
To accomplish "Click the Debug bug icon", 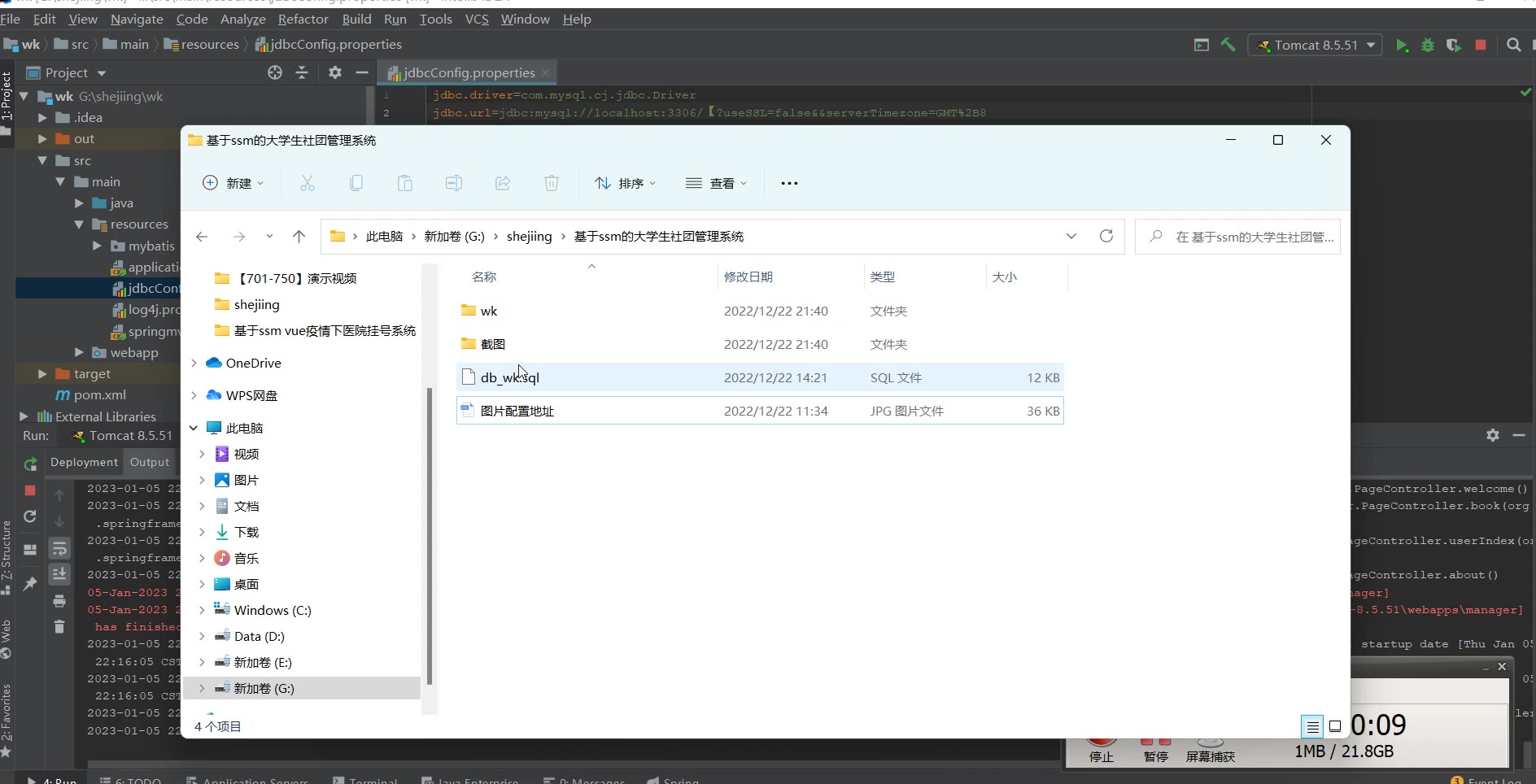I will pos(1427,46).
